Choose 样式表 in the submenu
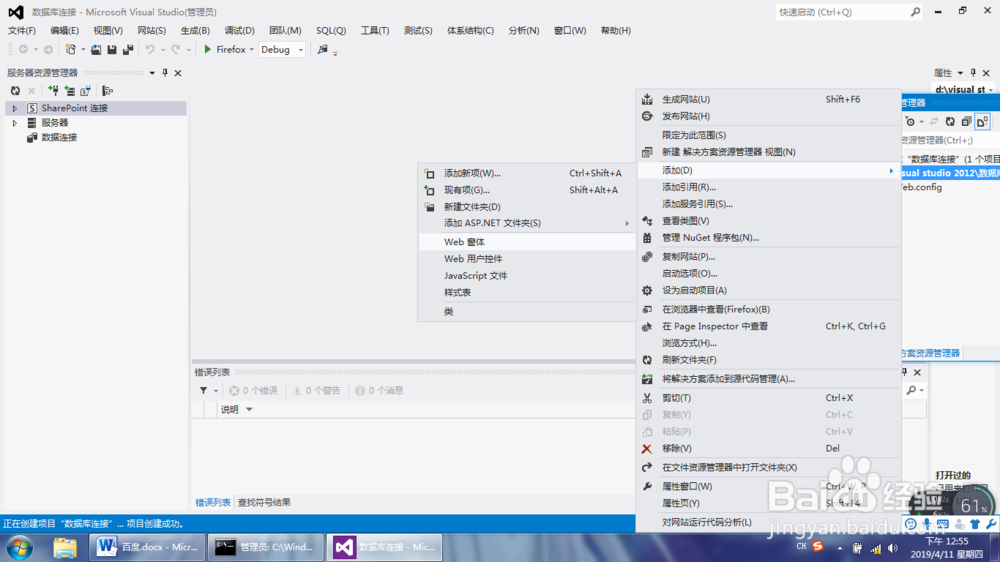Viewport: 1000px width, 562px height. tap(527, 292)
